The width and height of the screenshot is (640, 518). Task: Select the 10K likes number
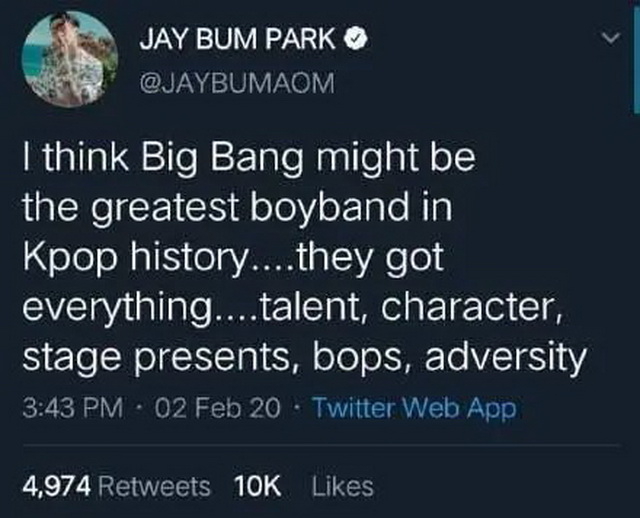coord(258,486)
